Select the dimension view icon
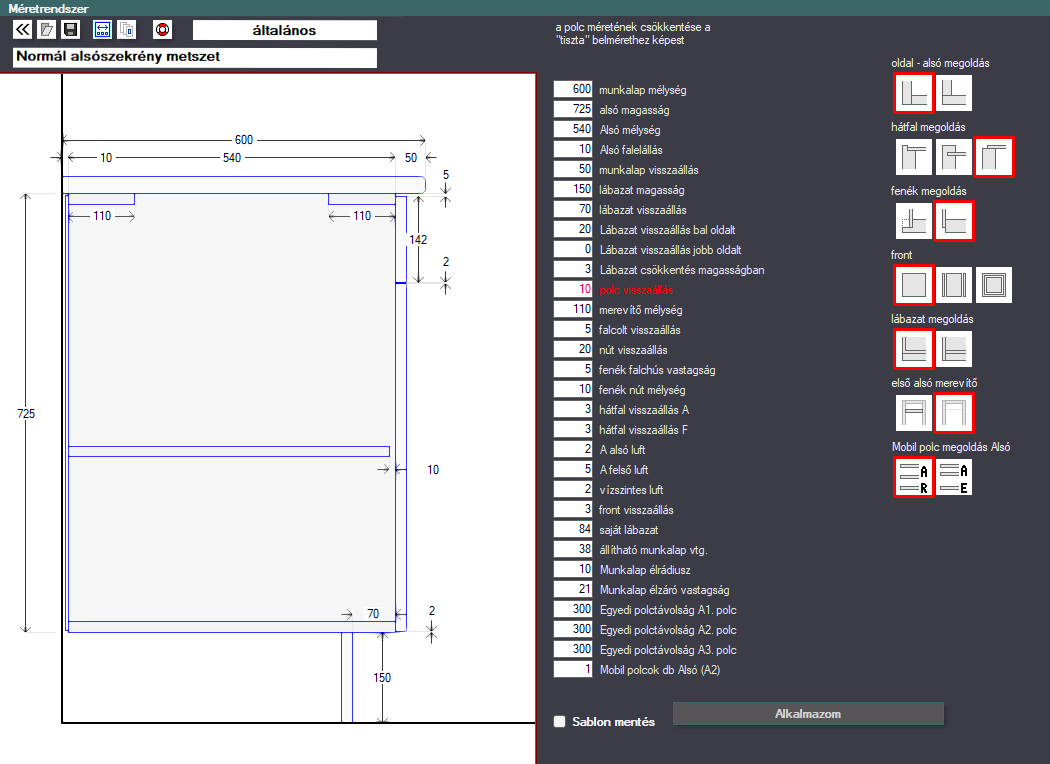1050x764 pixels. 102,29
